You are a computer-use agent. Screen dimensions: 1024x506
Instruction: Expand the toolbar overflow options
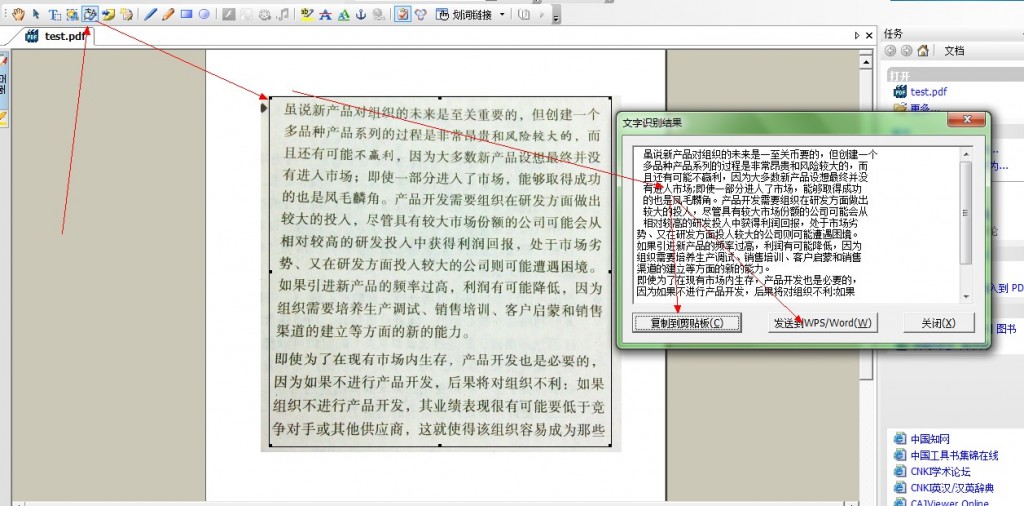click(556, 16)
